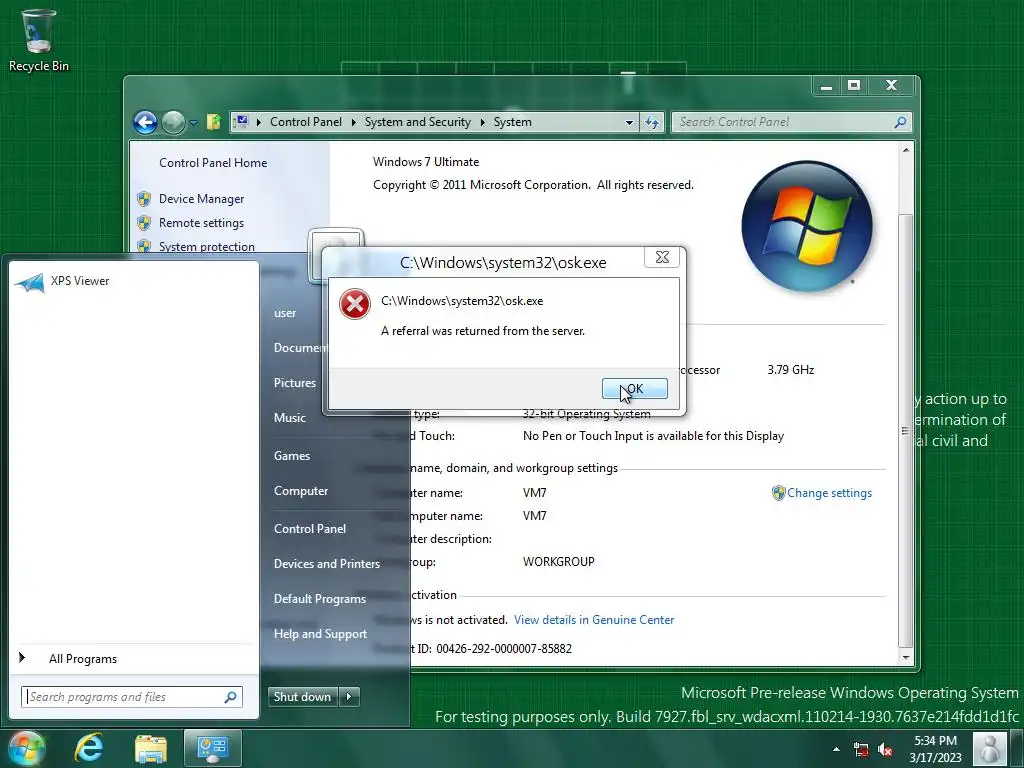Click the error icon in the dialog
The image size is (1024, 768).
tap(355, 304)
